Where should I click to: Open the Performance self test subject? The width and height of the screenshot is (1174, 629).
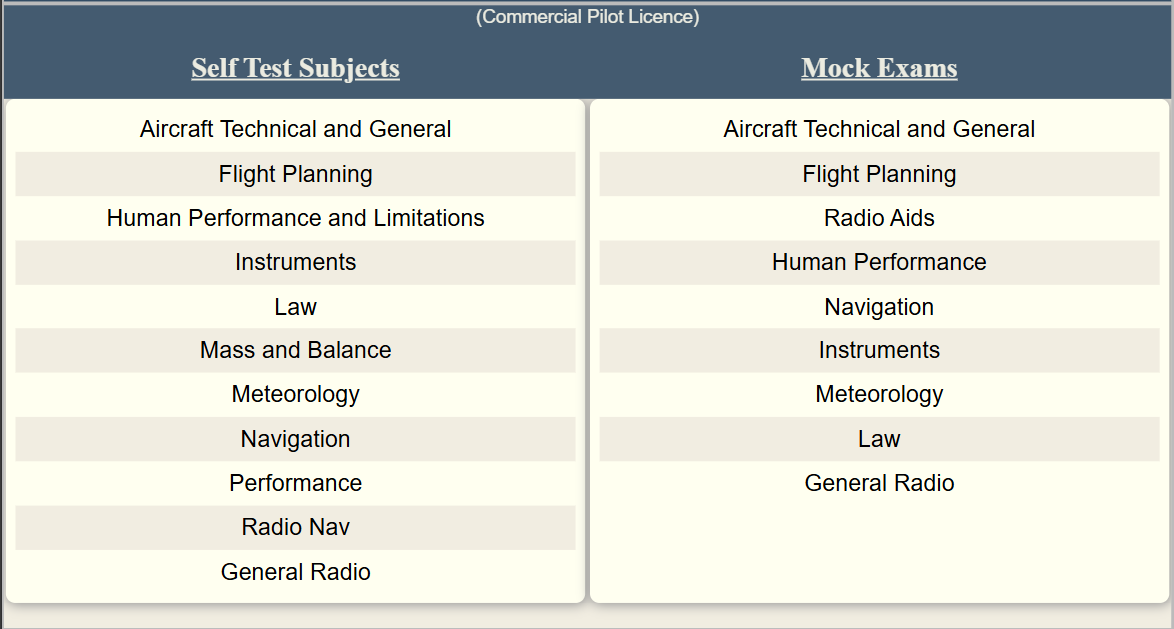pos(295,483)
